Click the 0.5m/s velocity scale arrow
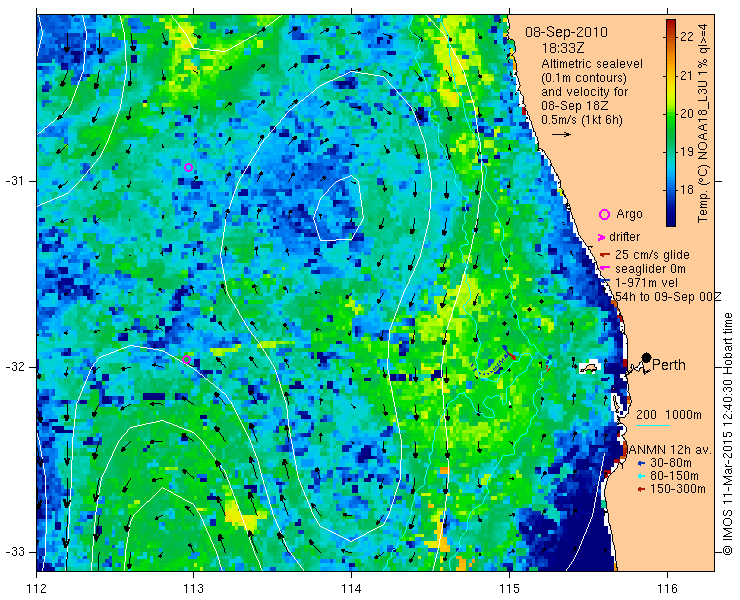 pos(561,135)
